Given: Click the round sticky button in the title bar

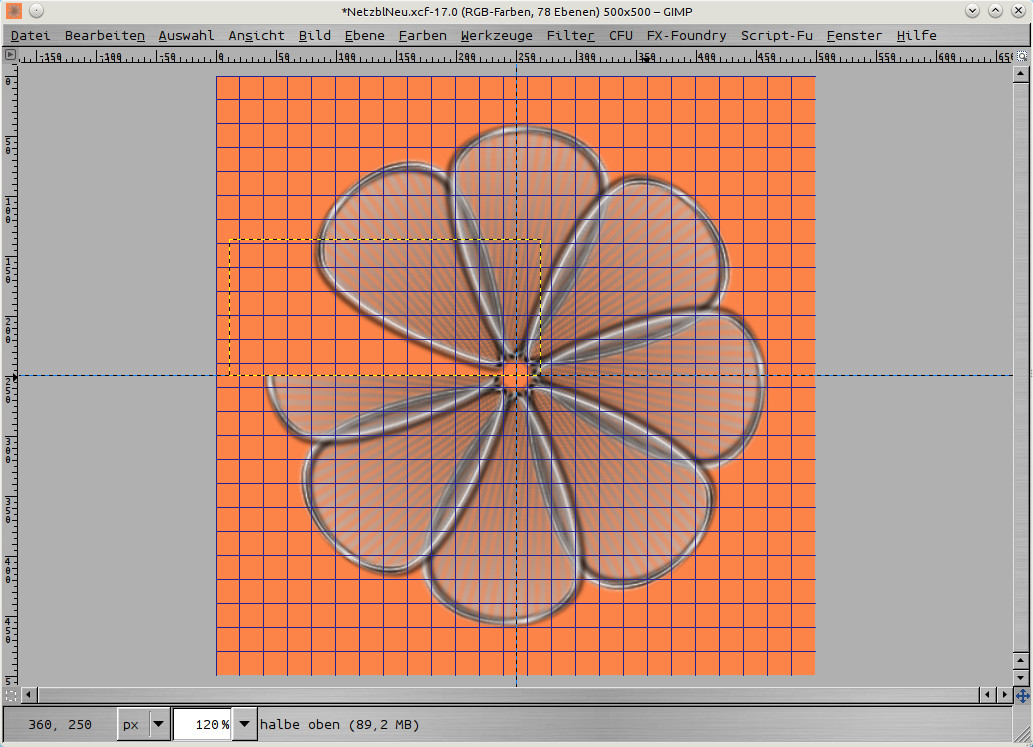Looking at the screenshot, I should pos(36,11).
